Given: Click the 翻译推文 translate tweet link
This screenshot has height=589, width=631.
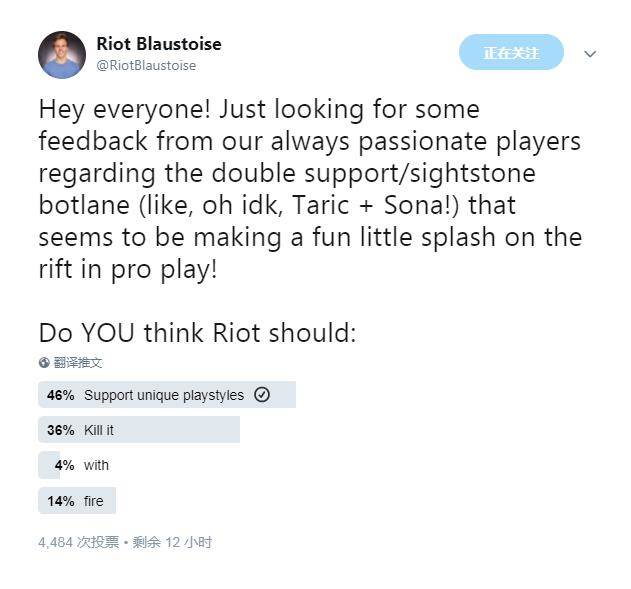Looking at the screenshot, I should coord(78,363).
